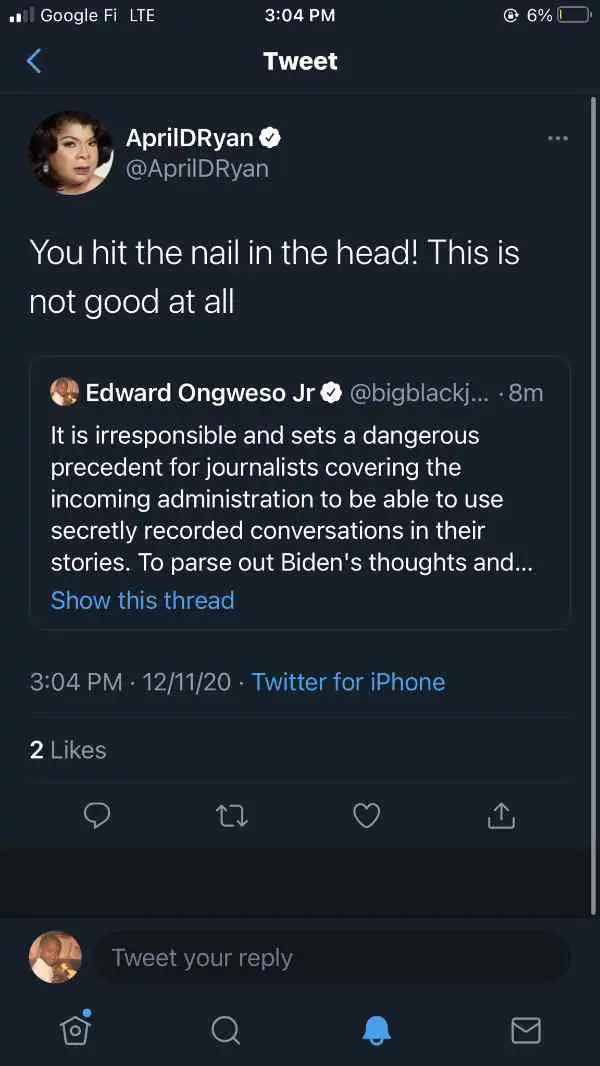Open the Messages envelope tab
The height and width of the screenshot is (1066, 600).
526,1030
